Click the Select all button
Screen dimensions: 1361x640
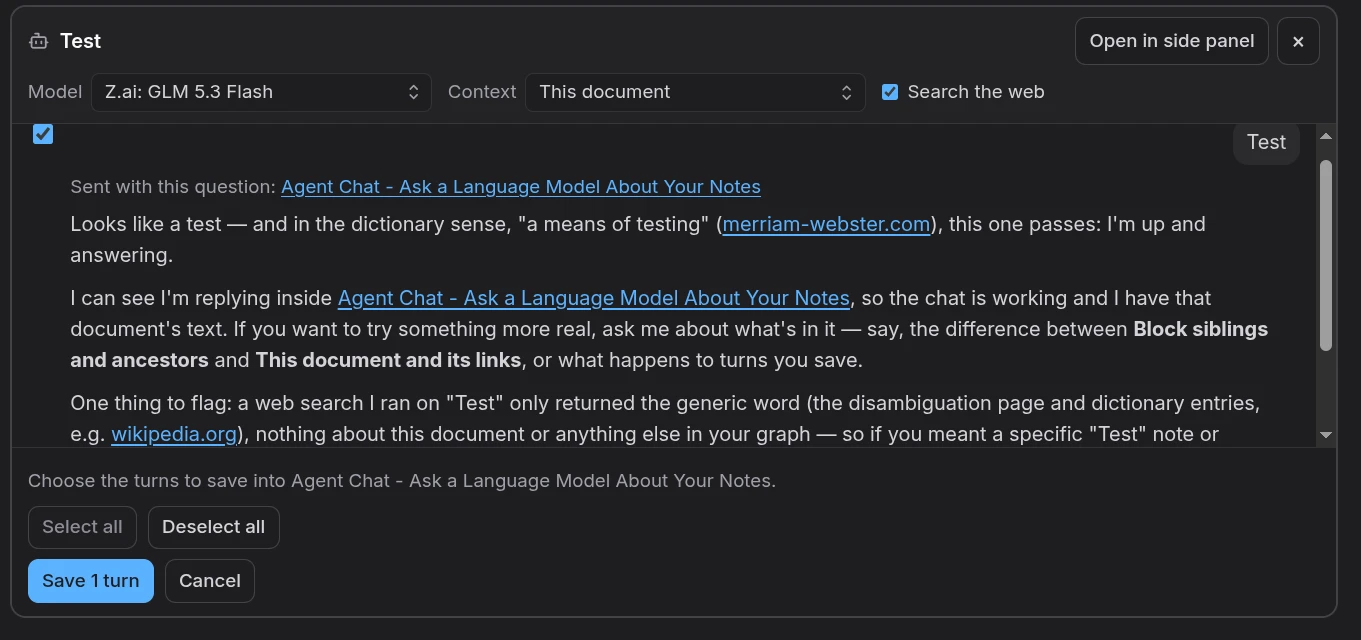coord(83,527)
